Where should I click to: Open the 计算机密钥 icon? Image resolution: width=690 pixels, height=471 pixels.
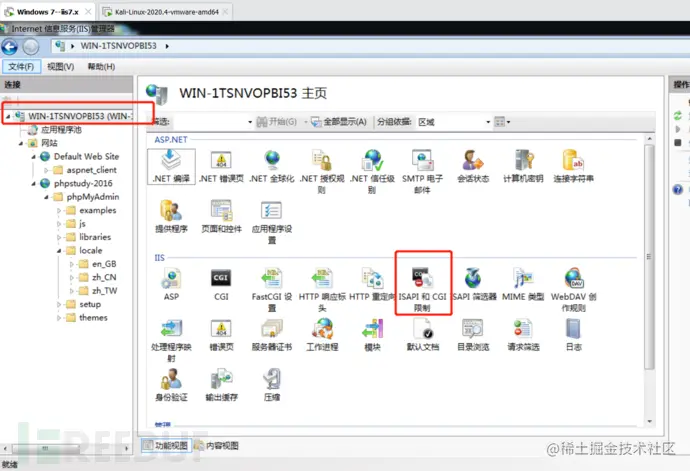pyautogui.click(x=523, y=166)
